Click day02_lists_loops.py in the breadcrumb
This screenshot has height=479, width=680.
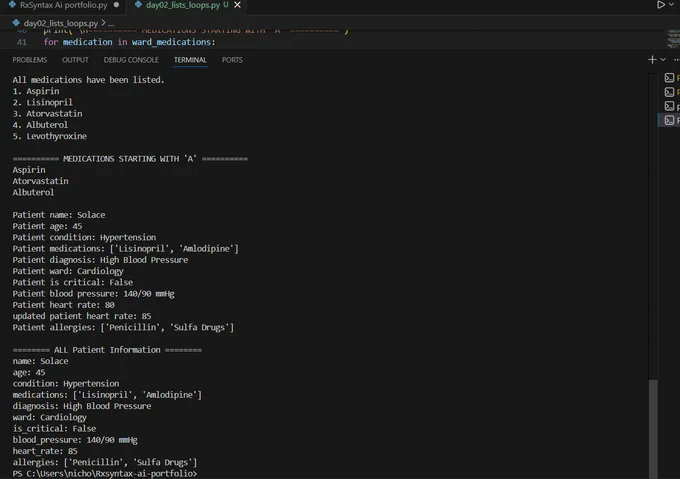60,23
